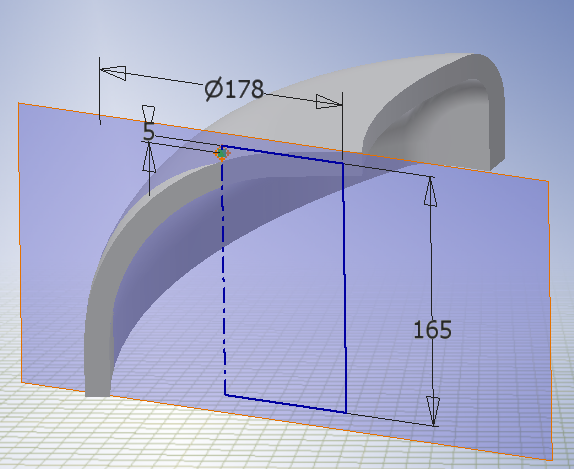This screenshot has width=574, height=469.
Task: Click upper arrowhead of the 5 dimension
Action: pyautogui.click(x=148, y=113)
